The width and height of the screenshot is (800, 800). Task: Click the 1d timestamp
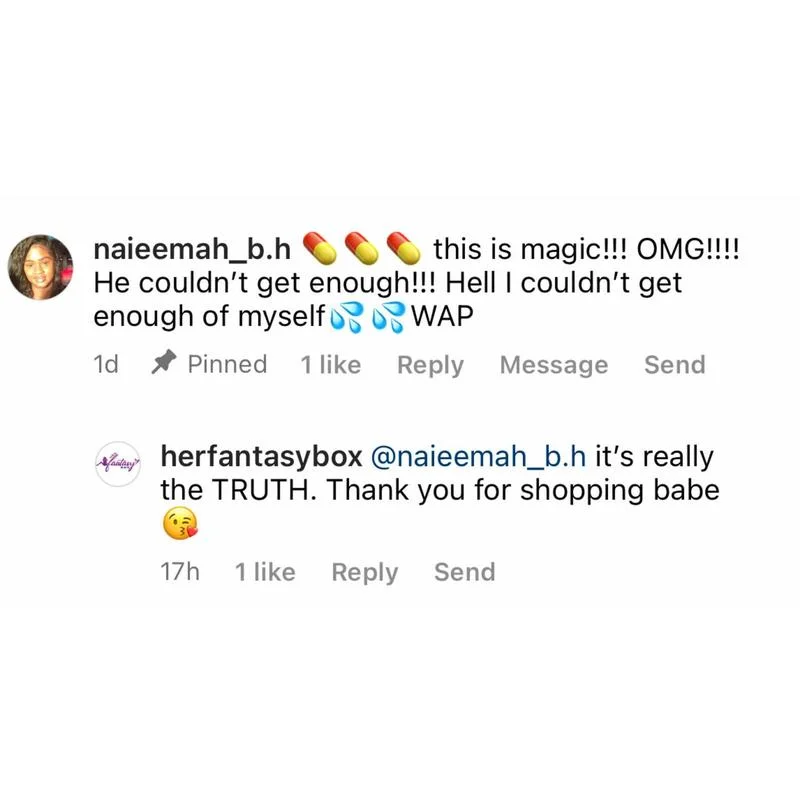pyautogui.click(x=105, y=365)
